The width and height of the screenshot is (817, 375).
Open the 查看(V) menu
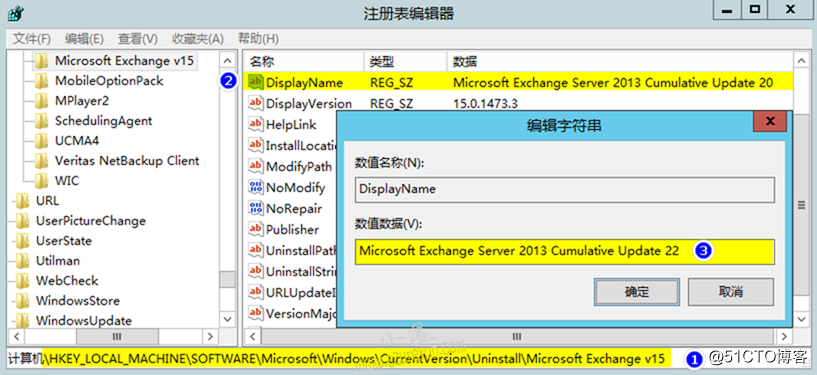click(x=138, y=39)
